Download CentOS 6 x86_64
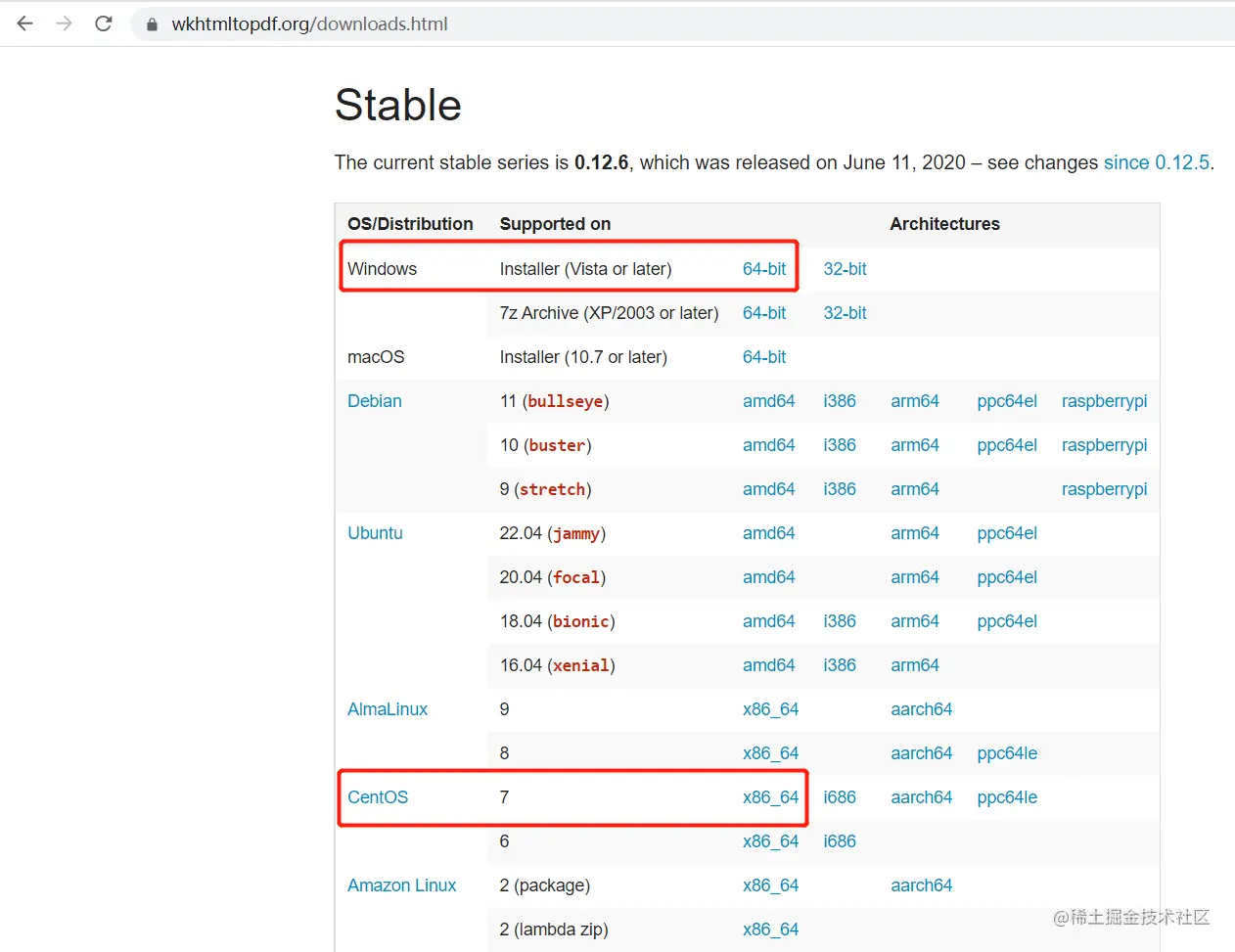The width and height of the screenshot is (1235, 952). pyautogui.click(x=770, y=841)
